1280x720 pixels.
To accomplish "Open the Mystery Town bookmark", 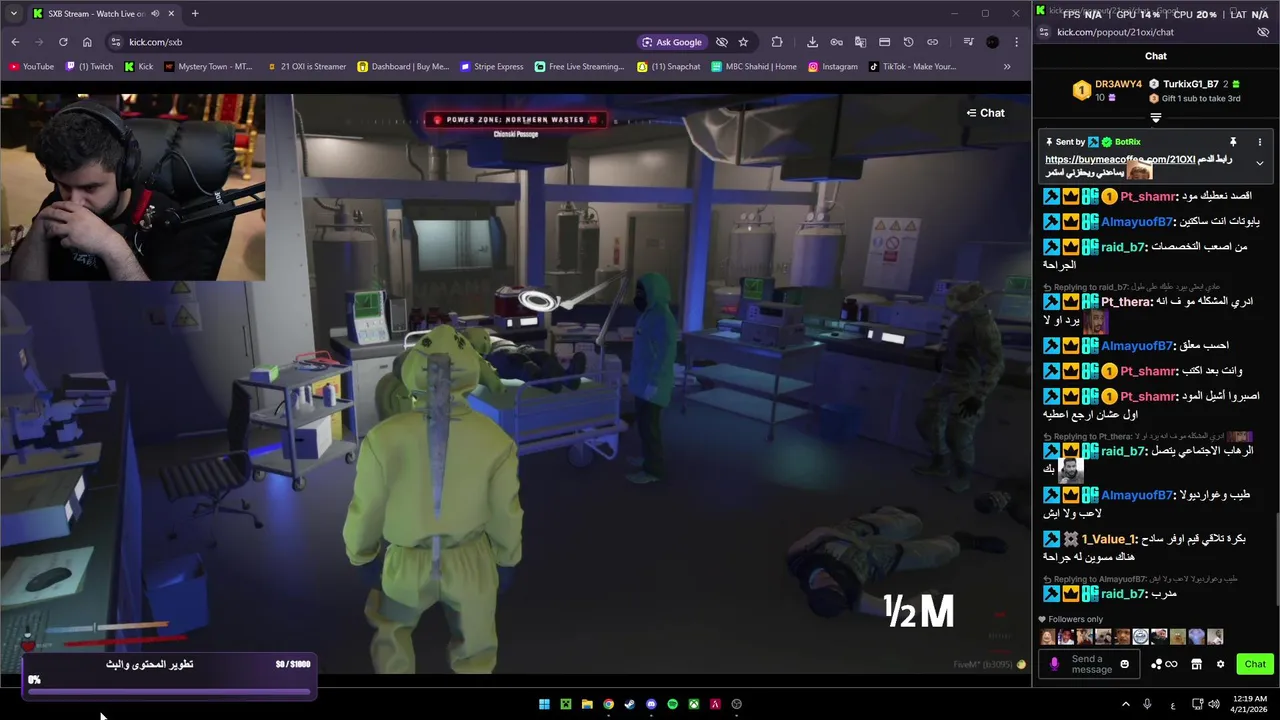I will 208,67.
